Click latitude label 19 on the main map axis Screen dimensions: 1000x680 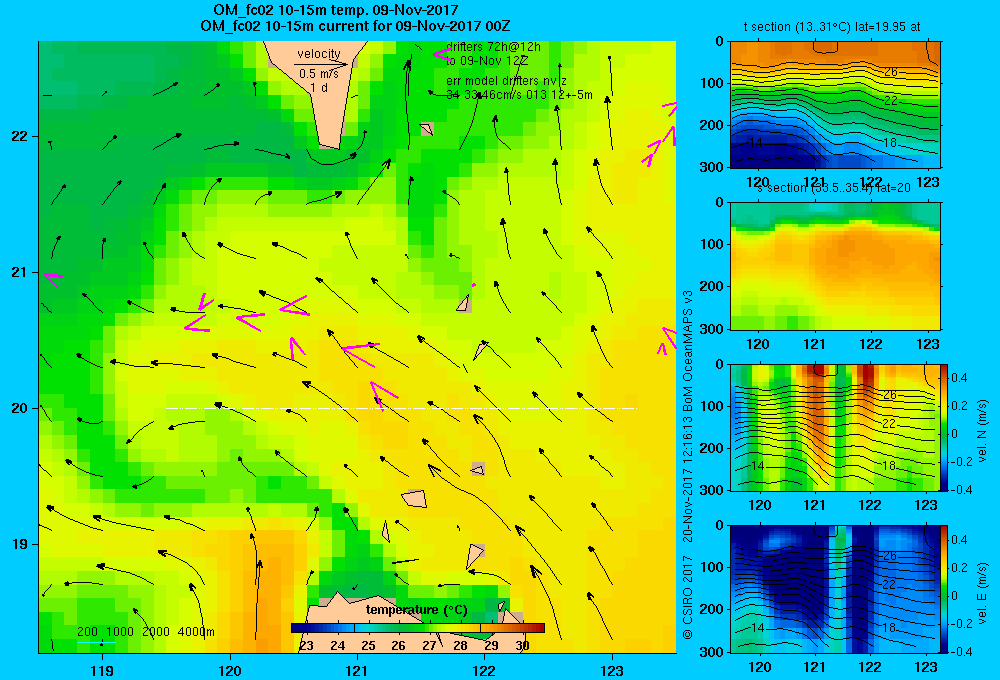[20, 544]
